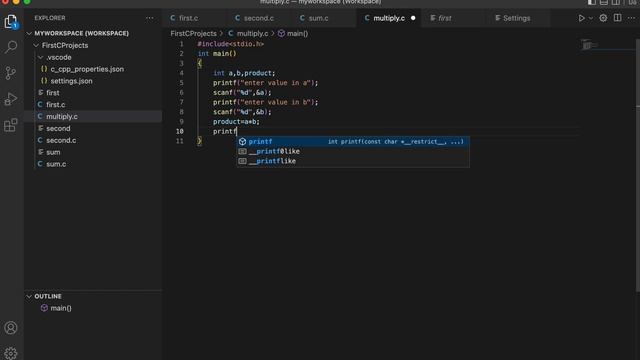640x360 pixels.
Task: Click the line with product=a*b;
Action: pos(236,122)
